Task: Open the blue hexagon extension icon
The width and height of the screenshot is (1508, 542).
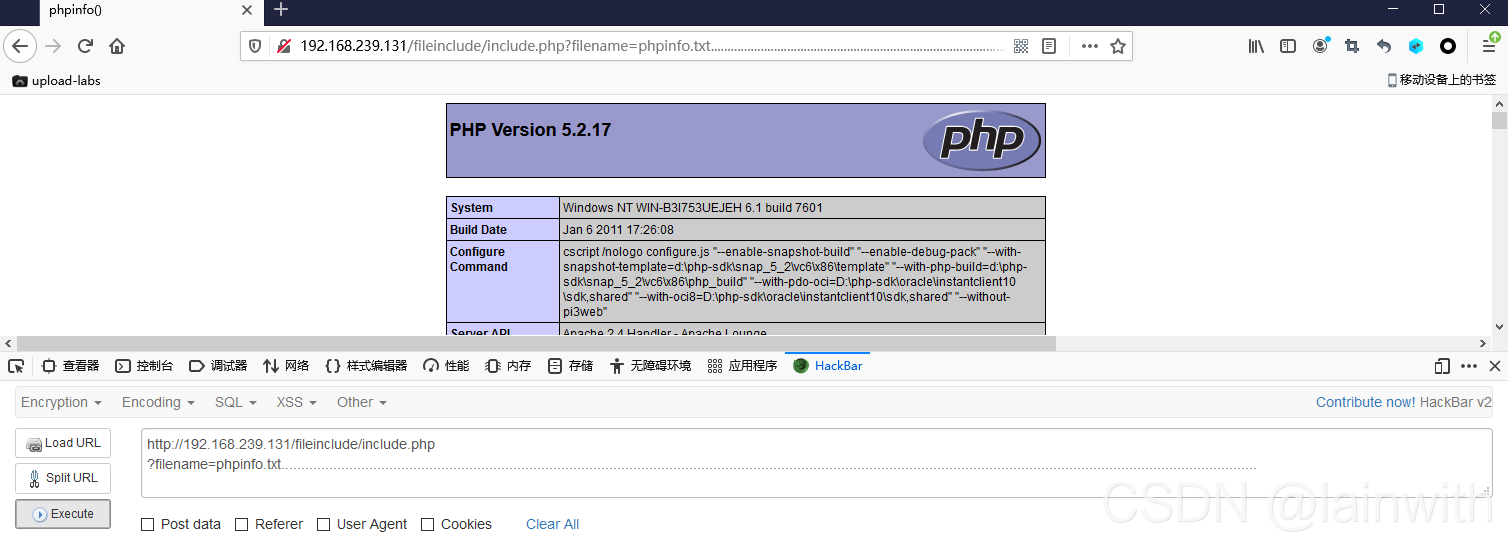Action: pyautogui.click(x=1416, y=46)
